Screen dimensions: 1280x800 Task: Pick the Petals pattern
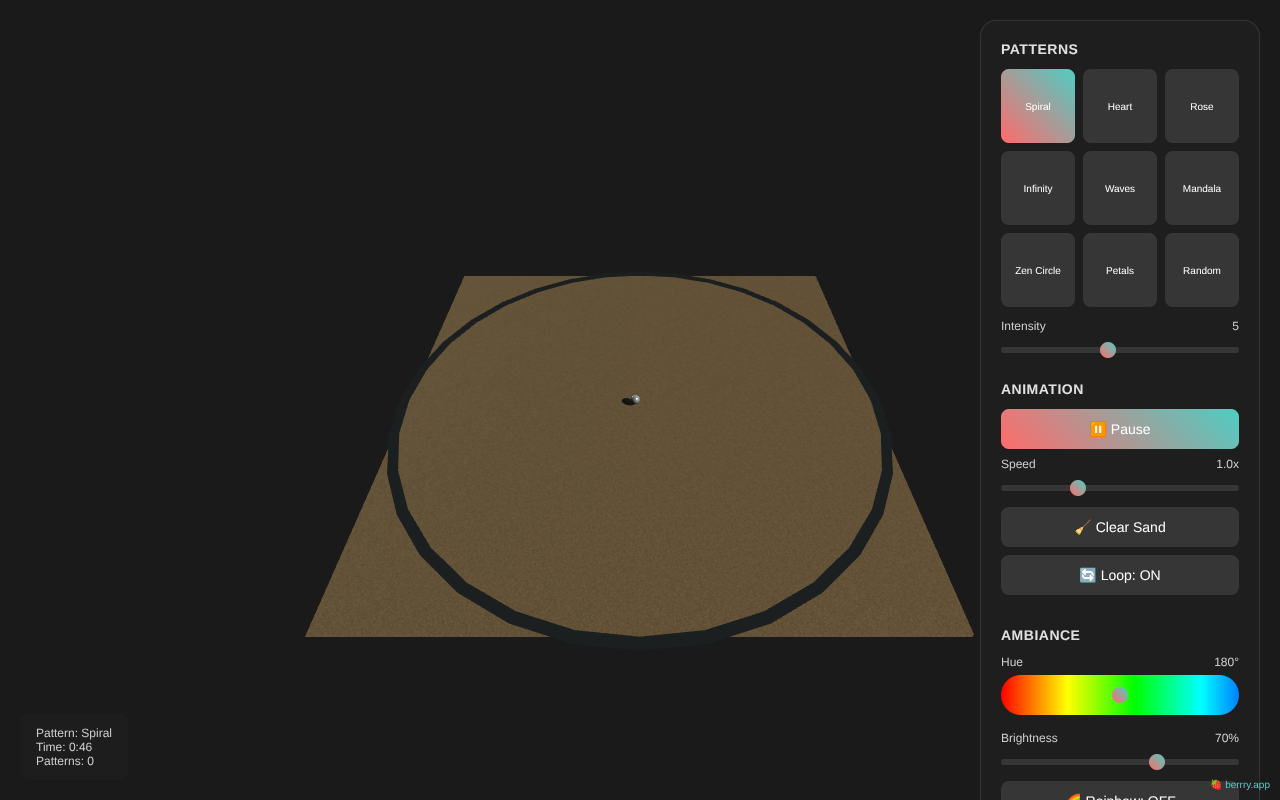tap(1120, 270)
